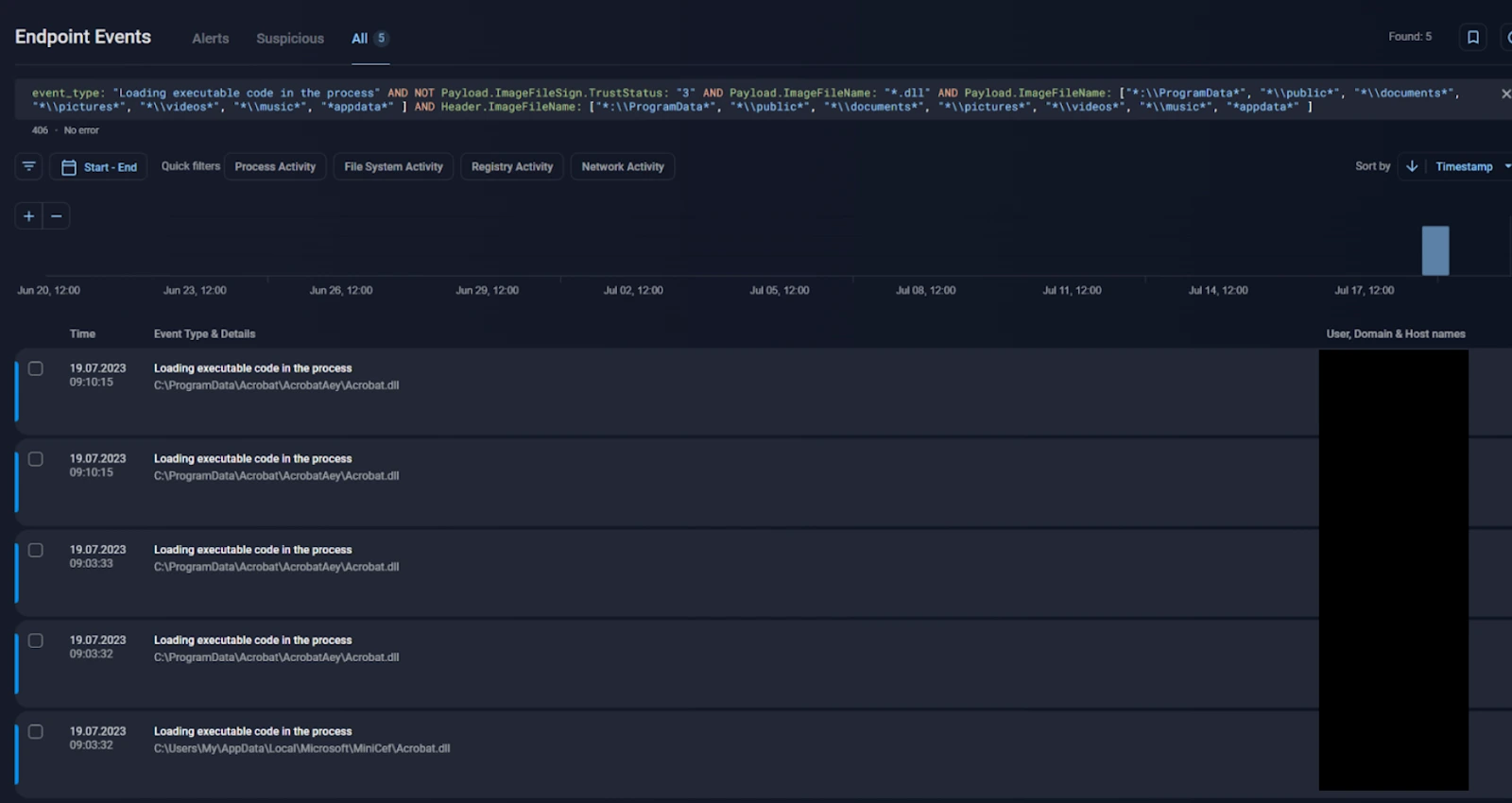Click the blue histogram bar near Jul 17

tap(1435, 250)
